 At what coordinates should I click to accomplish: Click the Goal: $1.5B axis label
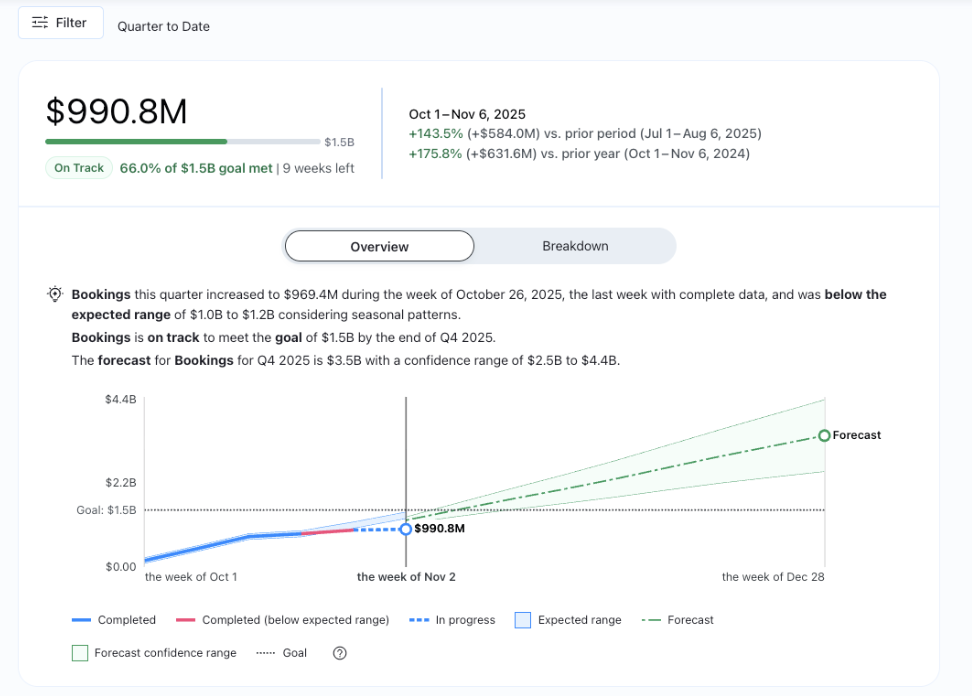point(106,510)
